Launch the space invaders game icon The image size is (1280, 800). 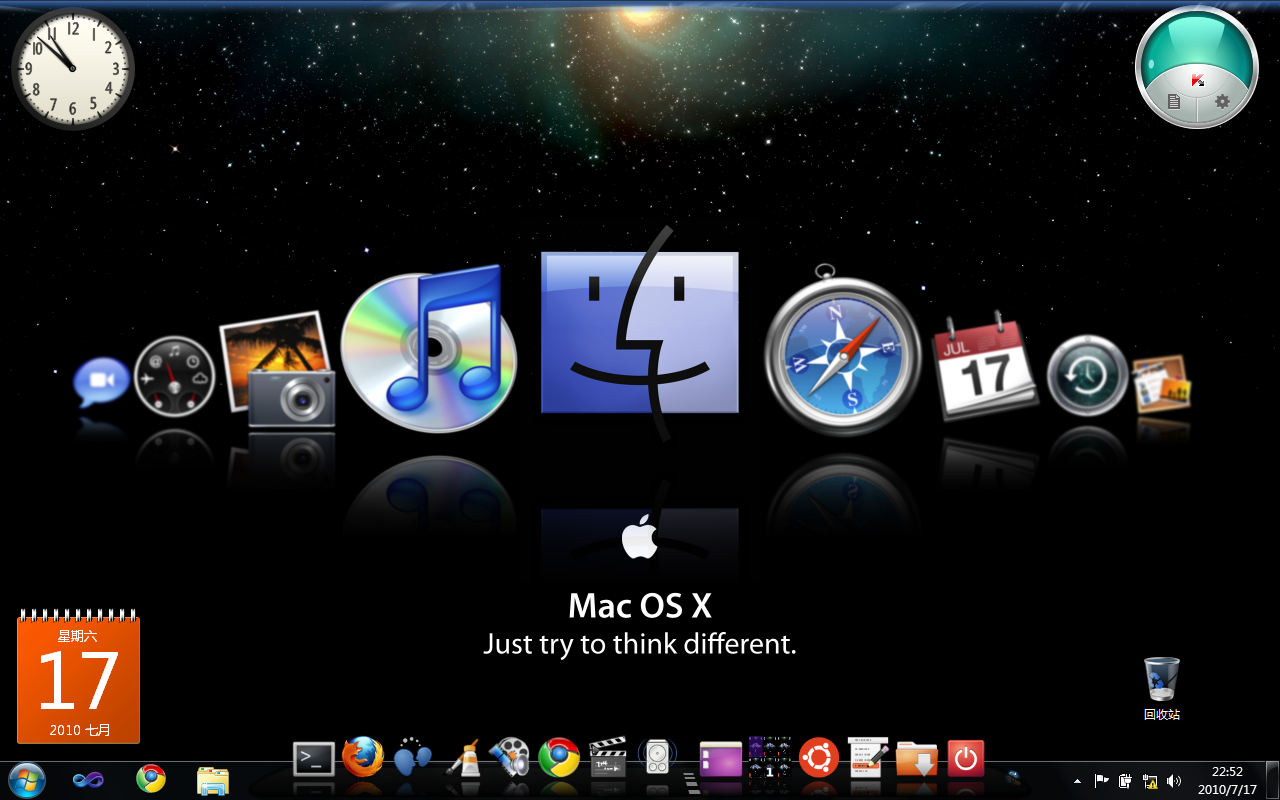[770, 758]
